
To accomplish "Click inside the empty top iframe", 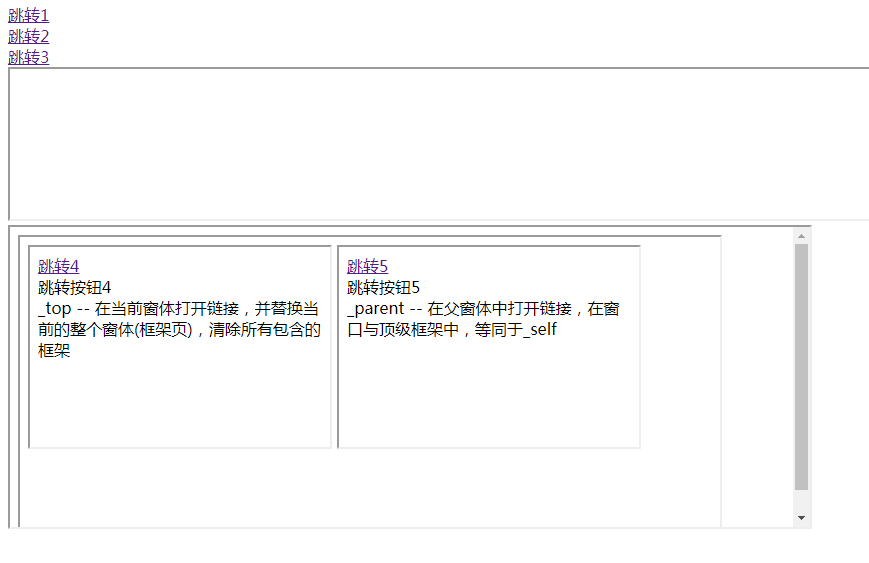I will (x=438, y=144).
